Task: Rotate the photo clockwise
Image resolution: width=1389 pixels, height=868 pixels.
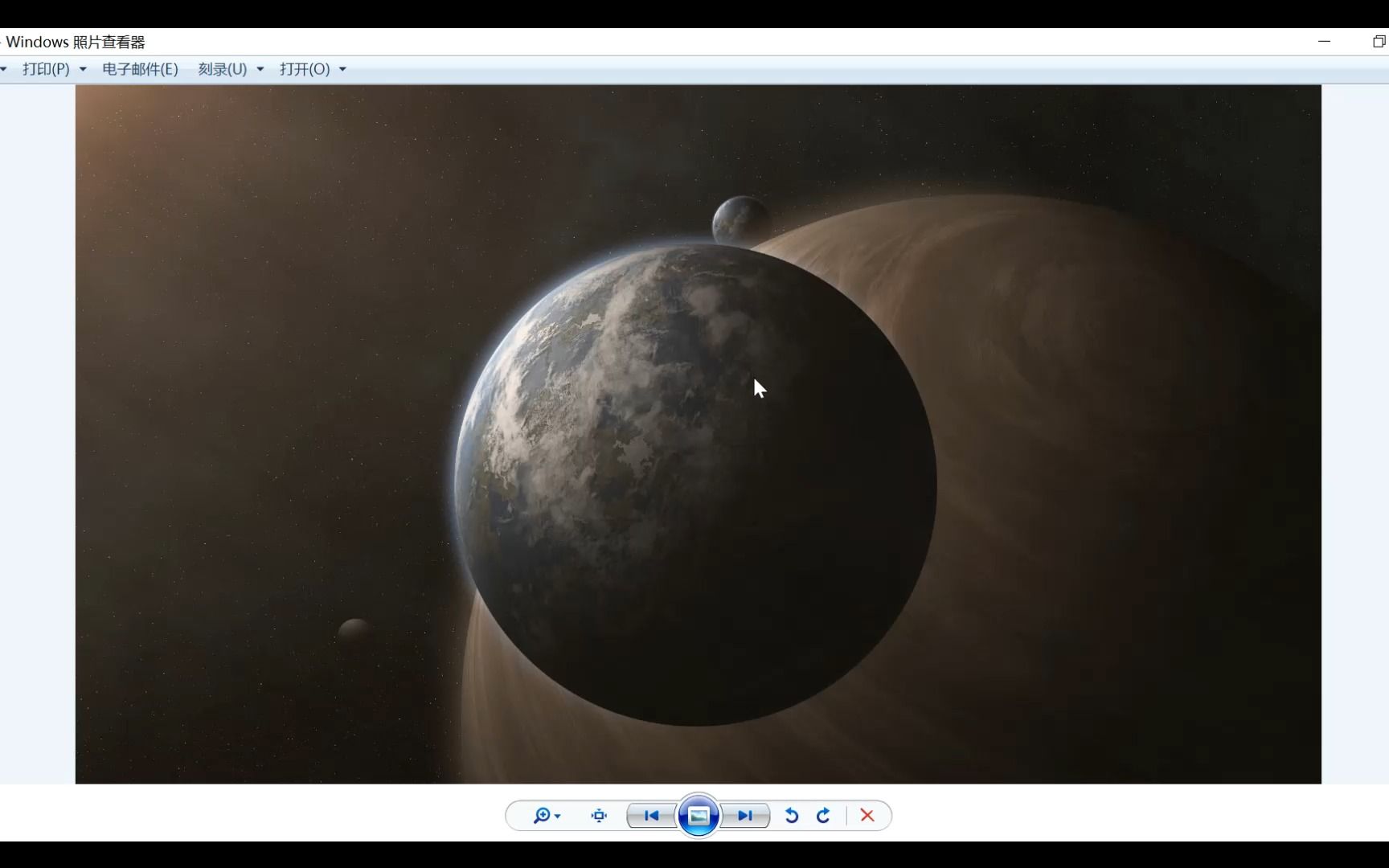Action: click(x=823, y=816)
